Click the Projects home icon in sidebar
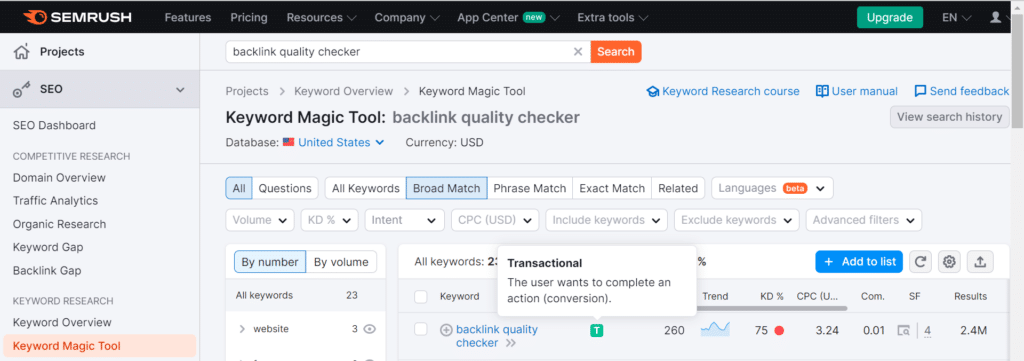This screenshot has height=361, width=1024. coord(22,52)
